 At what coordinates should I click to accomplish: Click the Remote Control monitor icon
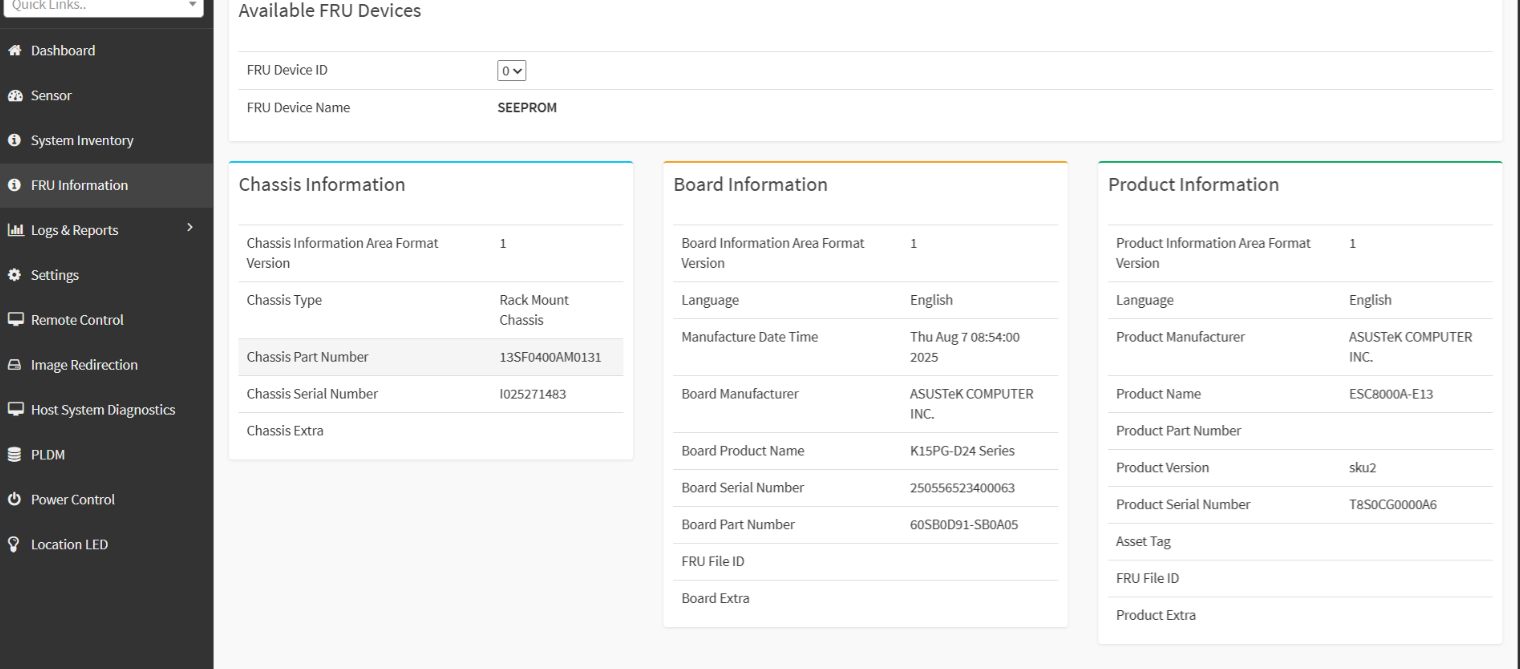coord(15,320)
